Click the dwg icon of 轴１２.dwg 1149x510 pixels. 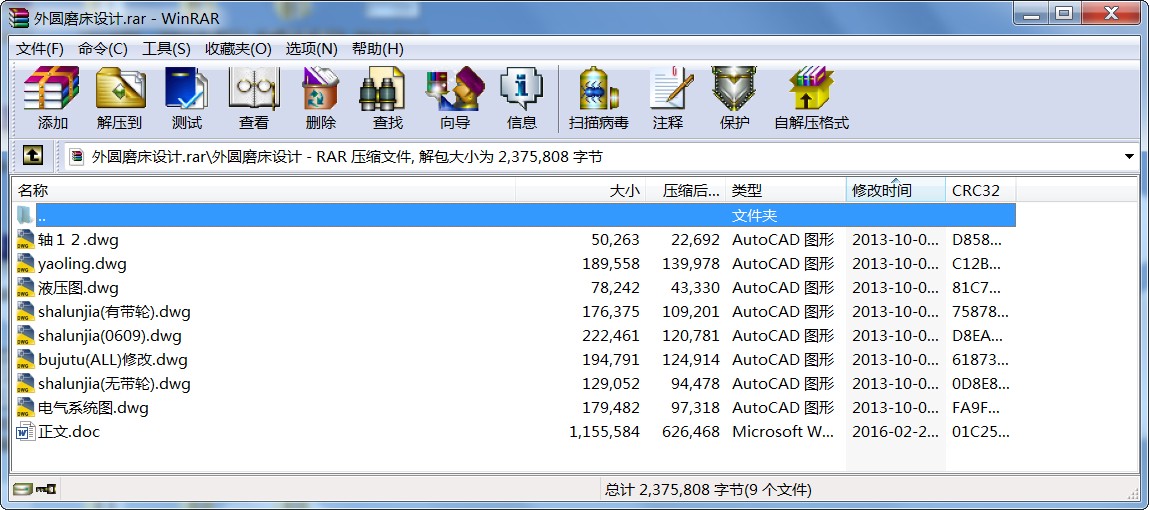(x=26, y=239)
